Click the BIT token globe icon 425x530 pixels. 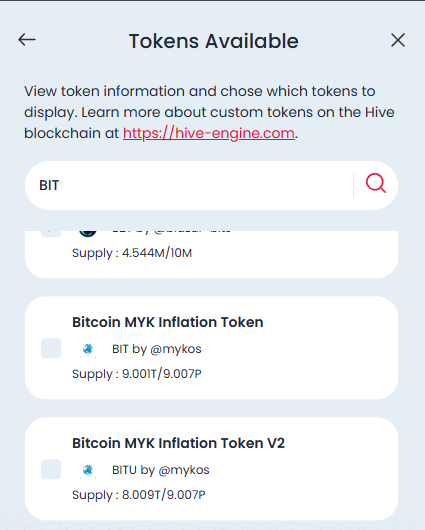[x=88, y=349]
